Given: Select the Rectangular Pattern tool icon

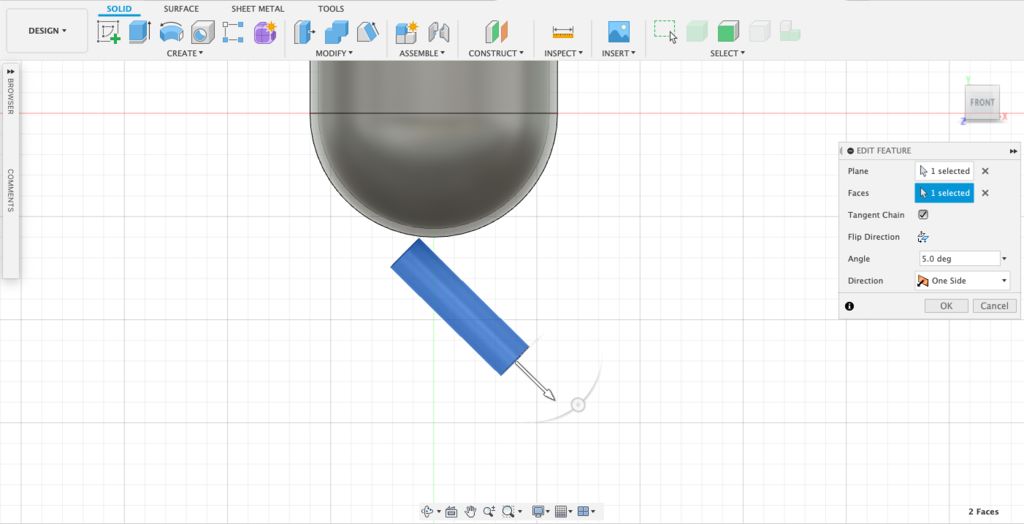Looking at the screenshot, I should point(233,31).
